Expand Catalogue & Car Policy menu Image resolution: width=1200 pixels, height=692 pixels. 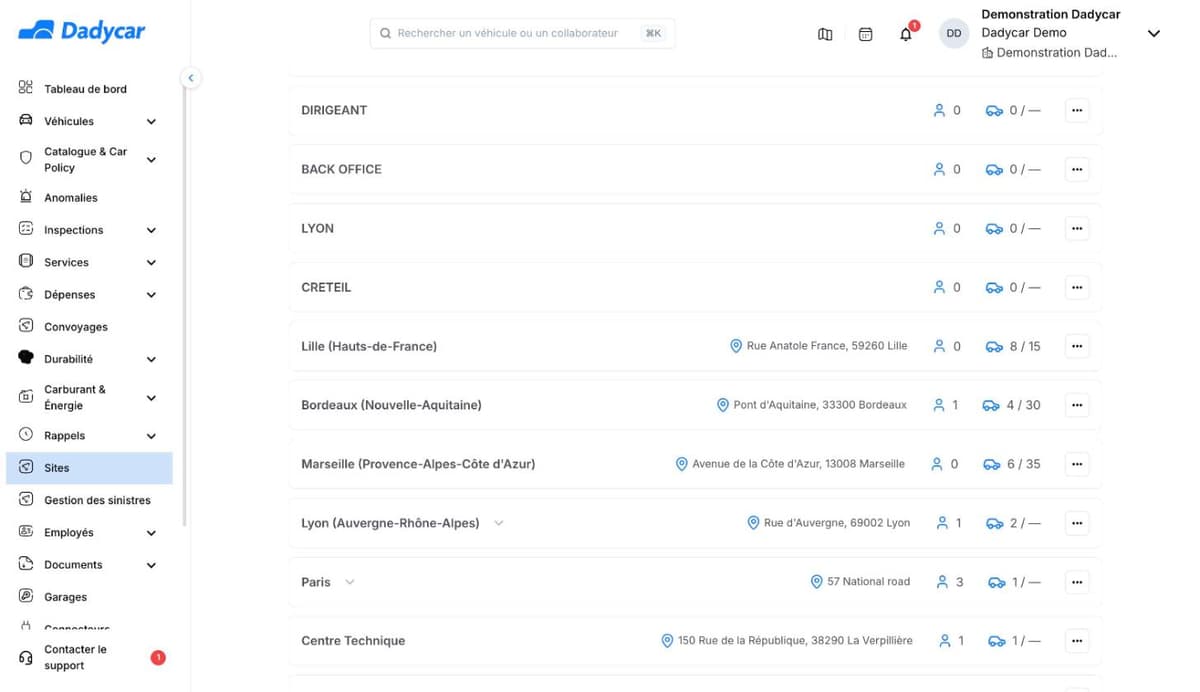pyautogui.click(x=151, y=160)
